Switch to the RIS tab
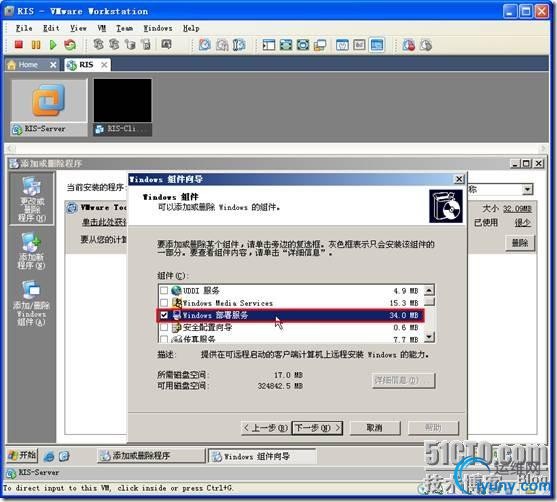Image resolution: width=557 pixels, height=502 pixels. tap(86, 65)
